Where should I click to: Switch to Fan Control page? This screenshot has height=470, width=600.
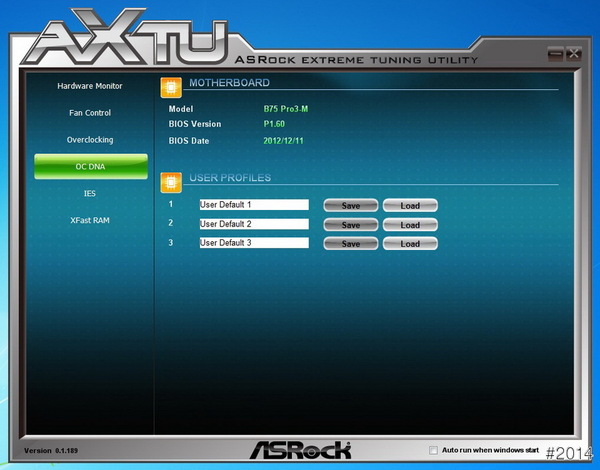pyautogui.click(x=90, y=113)
